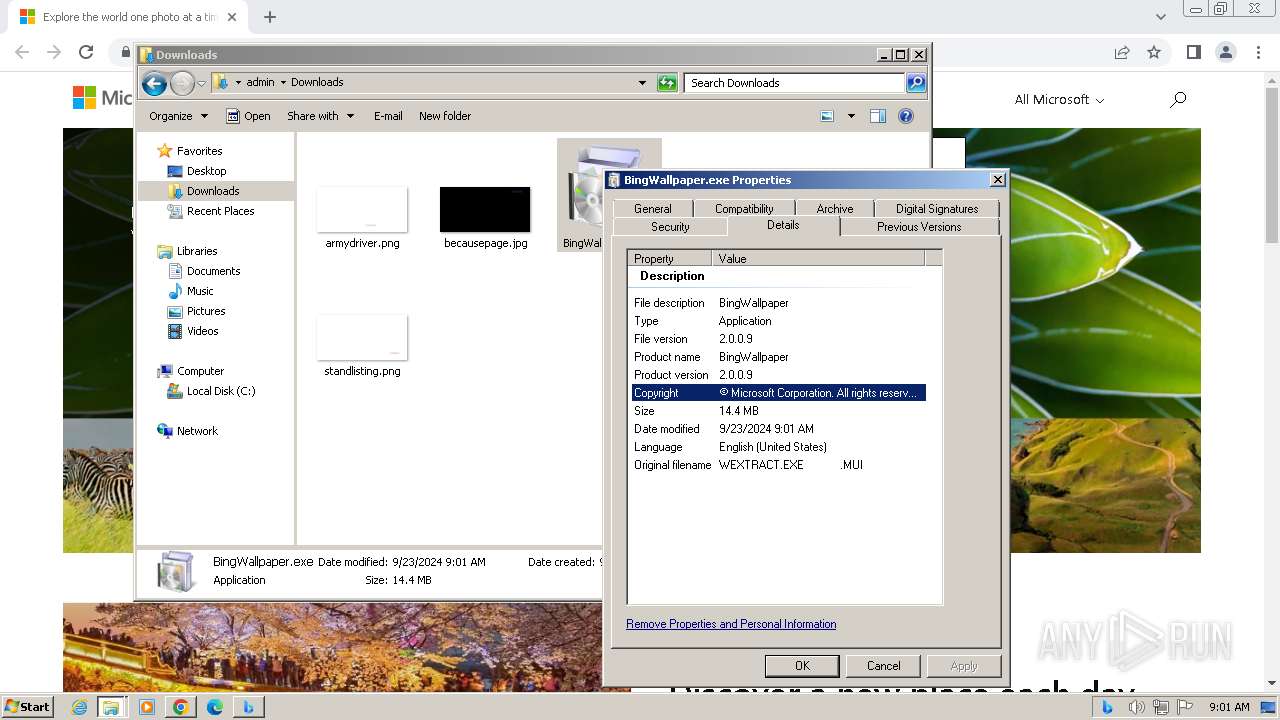Click Explorer's back navigation arrow
The width and height of the screenshot is (1280, 720).
click(x=154, y=84)
